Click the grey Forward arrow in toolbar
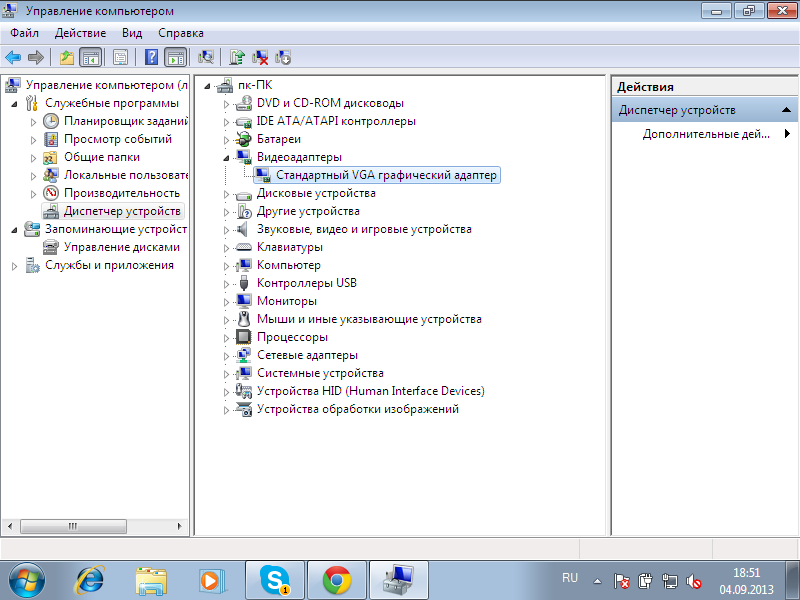The width and height of the screenshot is (800, 600). 35,57
